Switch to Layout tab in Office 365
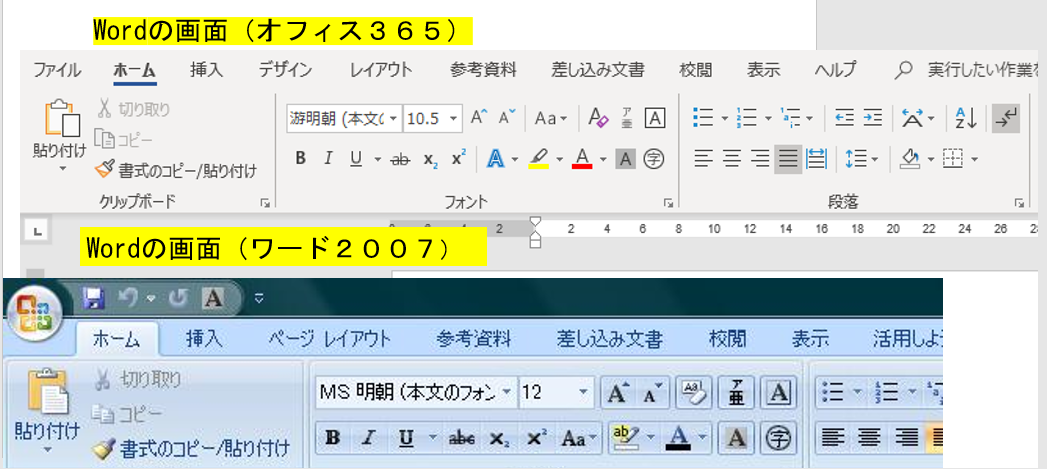The height and width of the screenshot is (469, 1047). pos(381,69)
